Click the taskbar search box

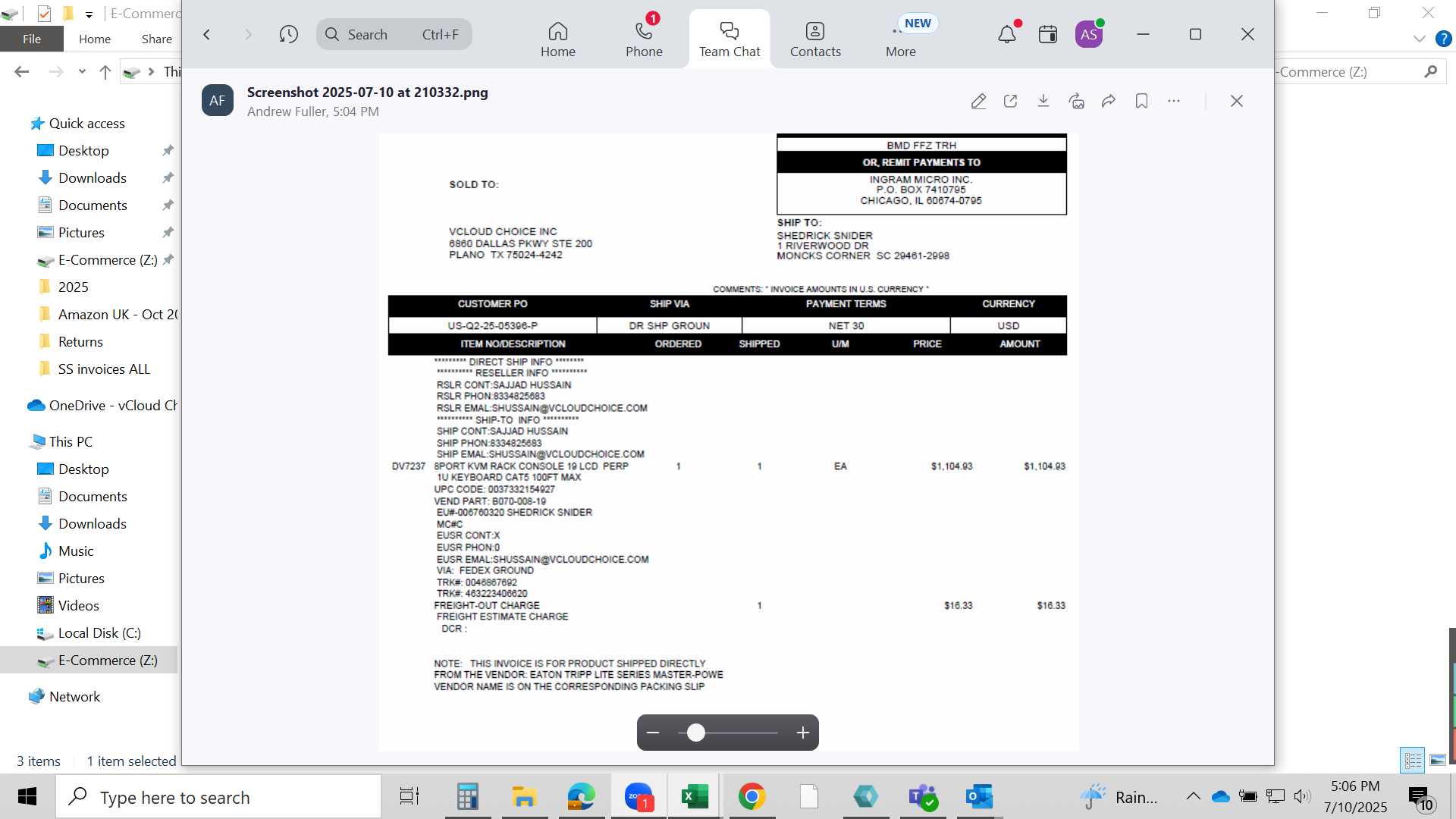(x=218, y=797)
